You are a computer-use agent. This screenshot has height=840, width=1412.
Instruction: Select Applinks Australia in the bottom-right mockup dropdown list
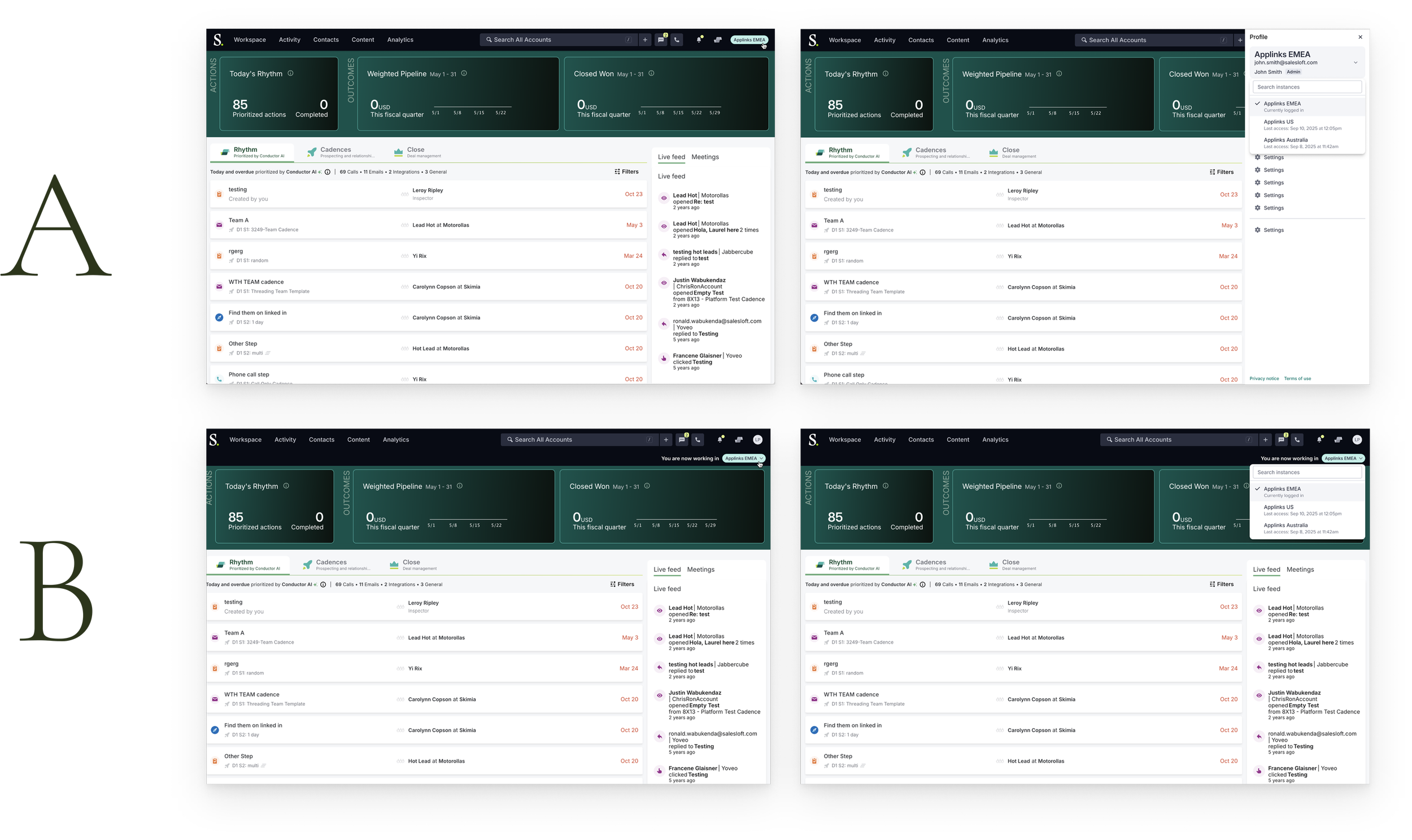coord(1307,528)
